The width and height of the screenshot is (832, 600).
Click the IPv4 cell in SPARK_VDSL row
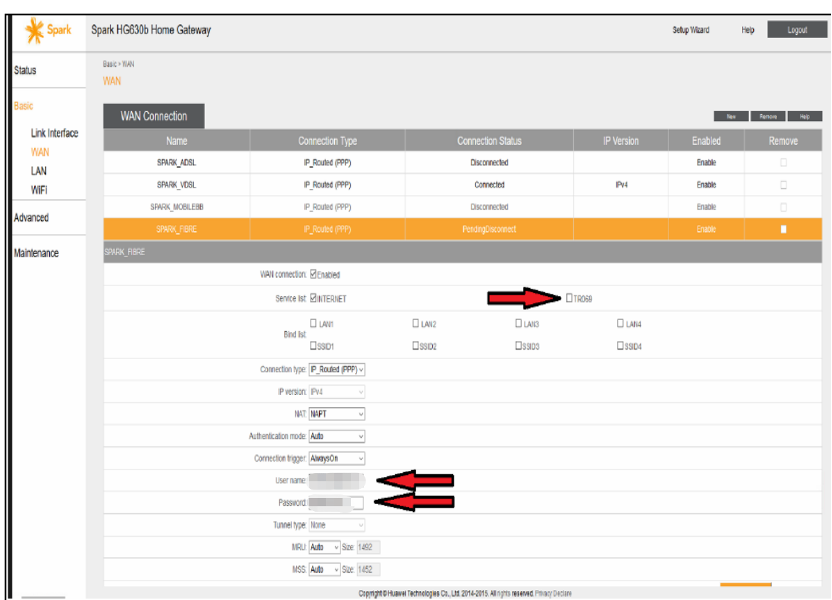[621, 185]
